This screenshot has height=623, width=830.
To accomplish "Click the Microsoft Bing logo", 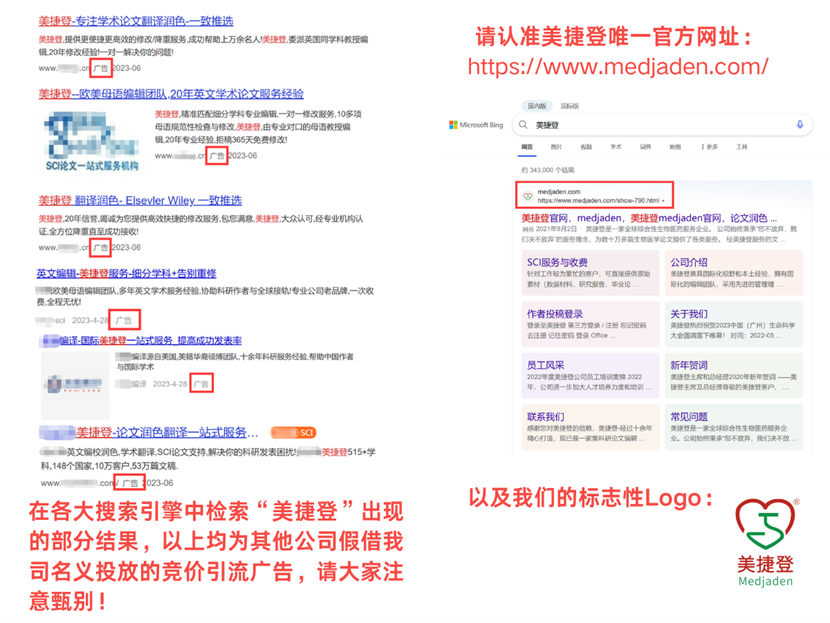I will [x=476, y=125].
